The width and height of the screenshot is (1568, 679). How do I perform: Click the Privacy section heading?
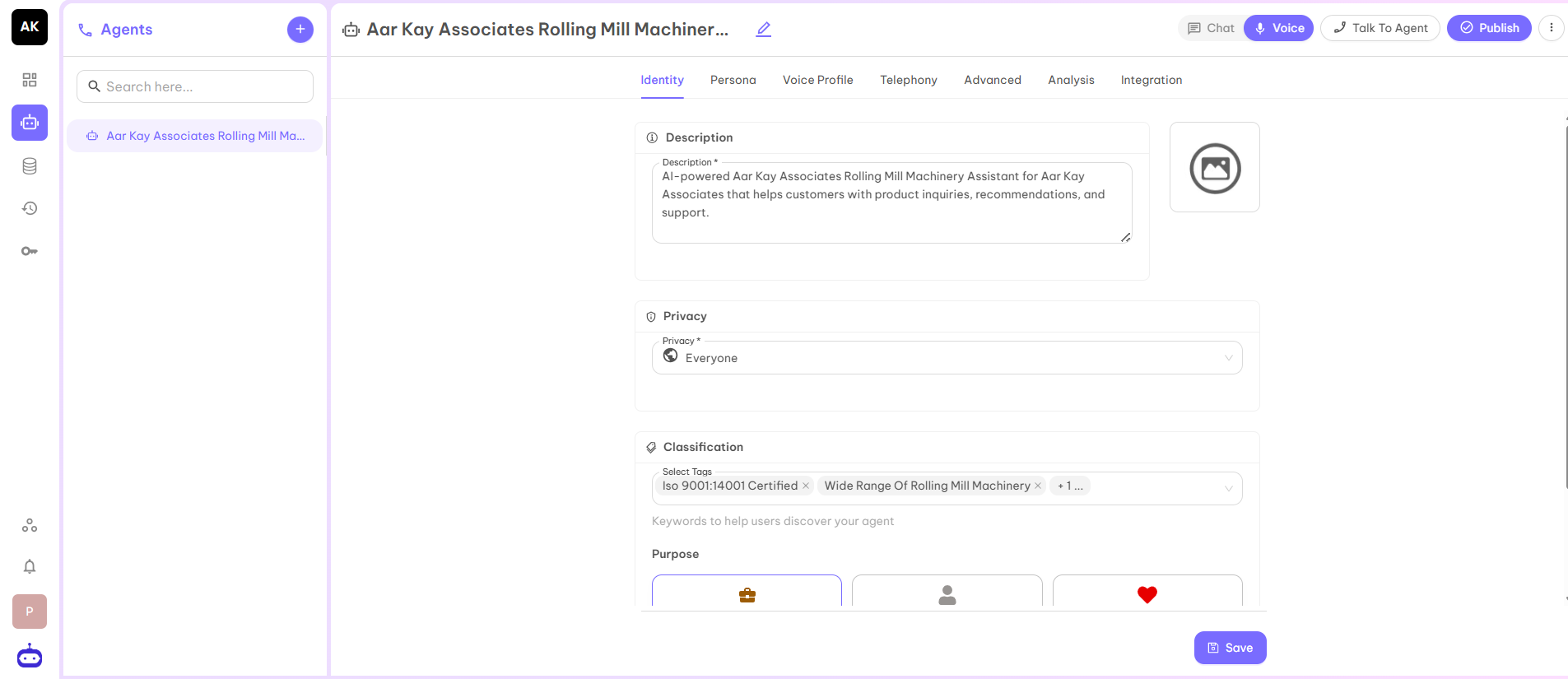[x=685, y=316]
